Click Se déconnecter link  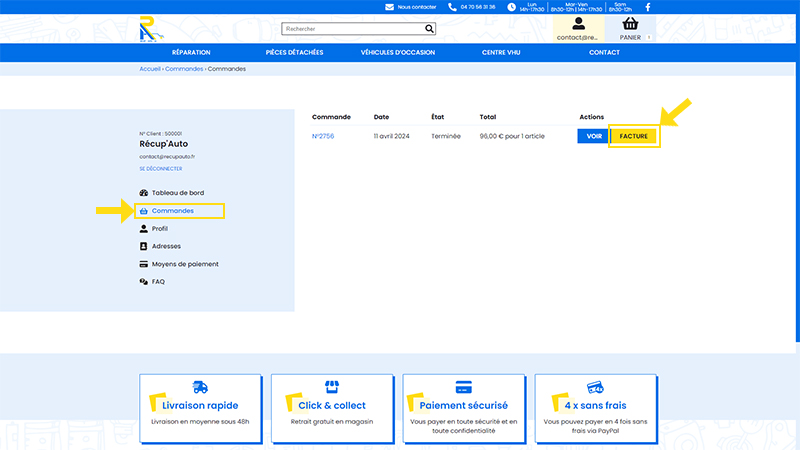(x=161, y=169)
